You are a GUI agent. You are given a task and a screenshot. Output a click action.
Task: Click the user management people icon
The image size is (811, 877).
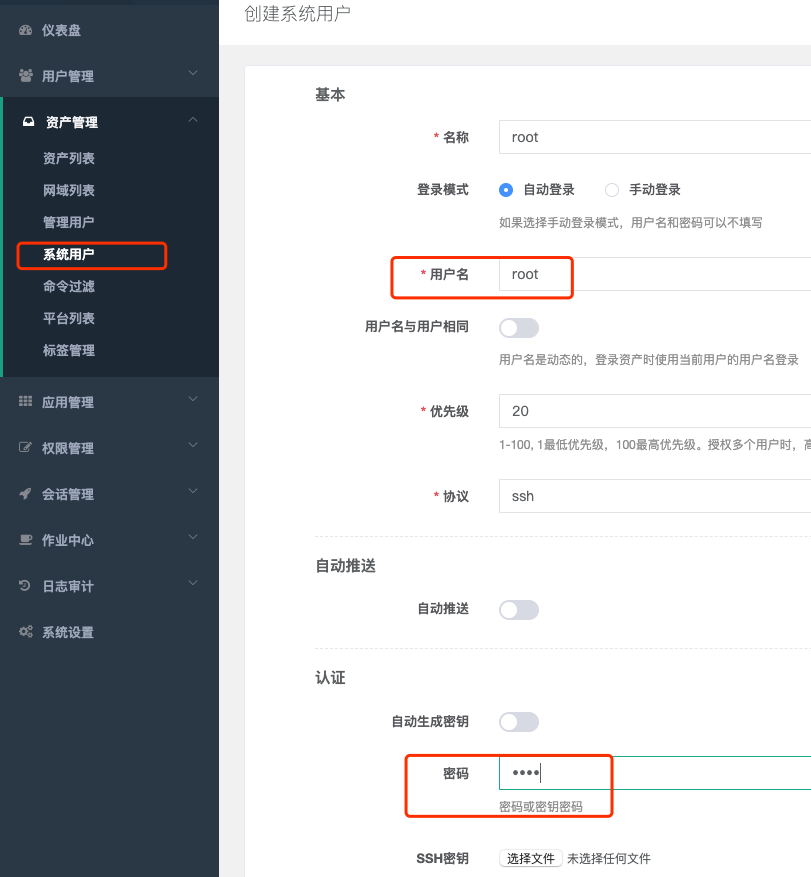[x=25, y=76]
